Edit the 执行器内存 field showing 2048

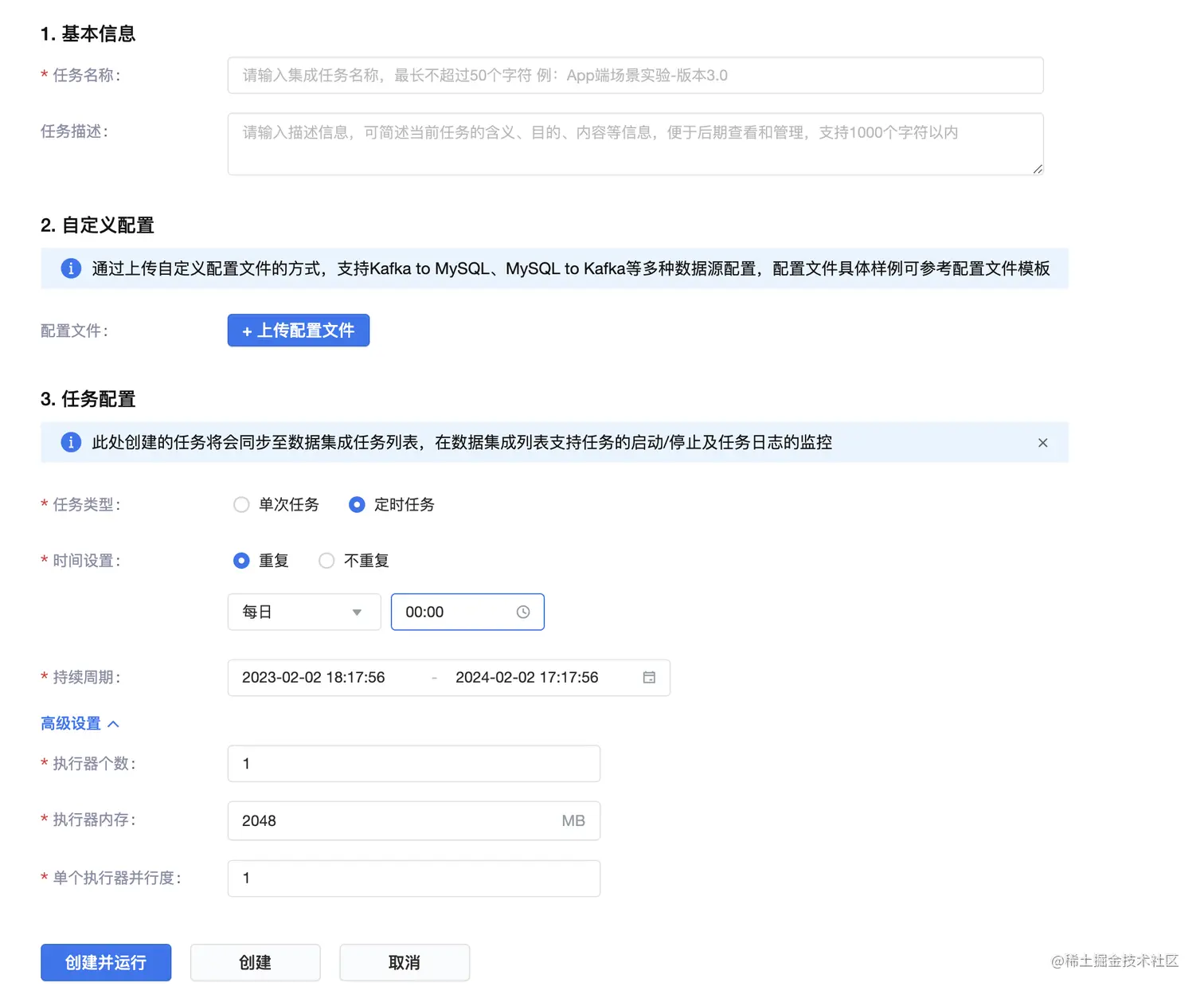click(414, 820)
